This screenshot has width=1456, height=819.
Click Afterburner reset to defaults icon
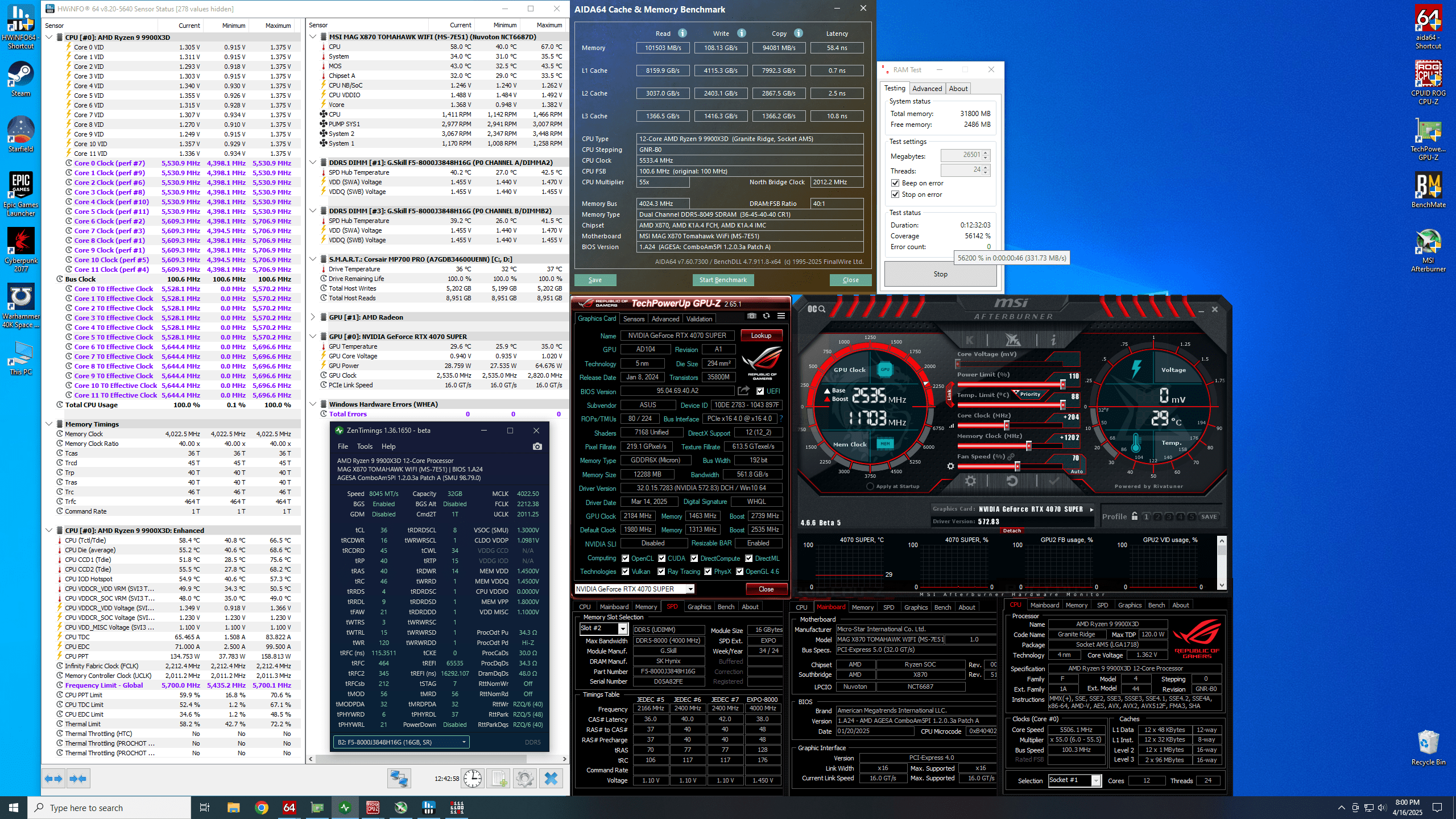[x=1012, y=481]
